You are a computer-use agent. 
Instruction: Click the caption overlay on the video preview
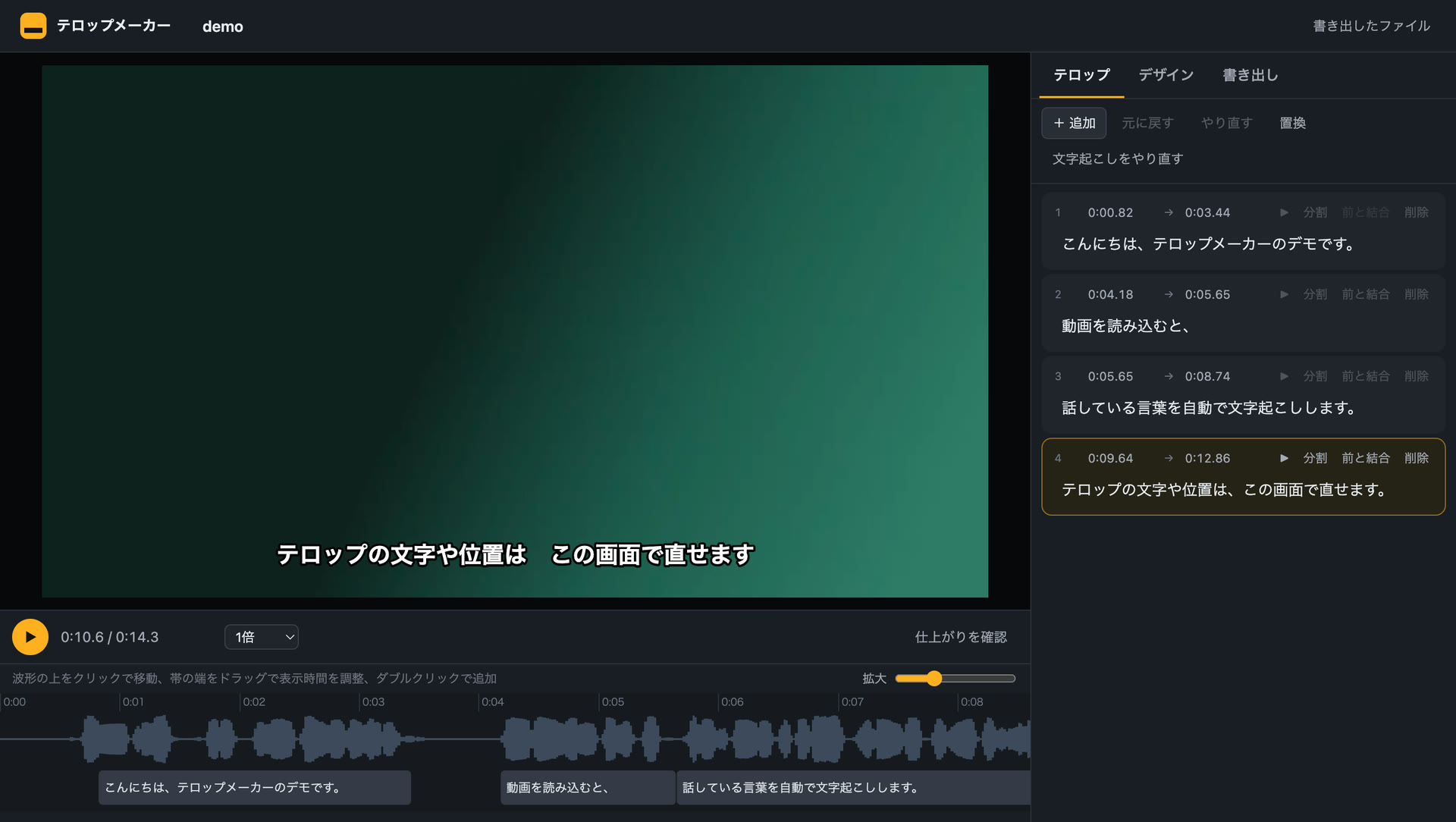coord(515,554)
